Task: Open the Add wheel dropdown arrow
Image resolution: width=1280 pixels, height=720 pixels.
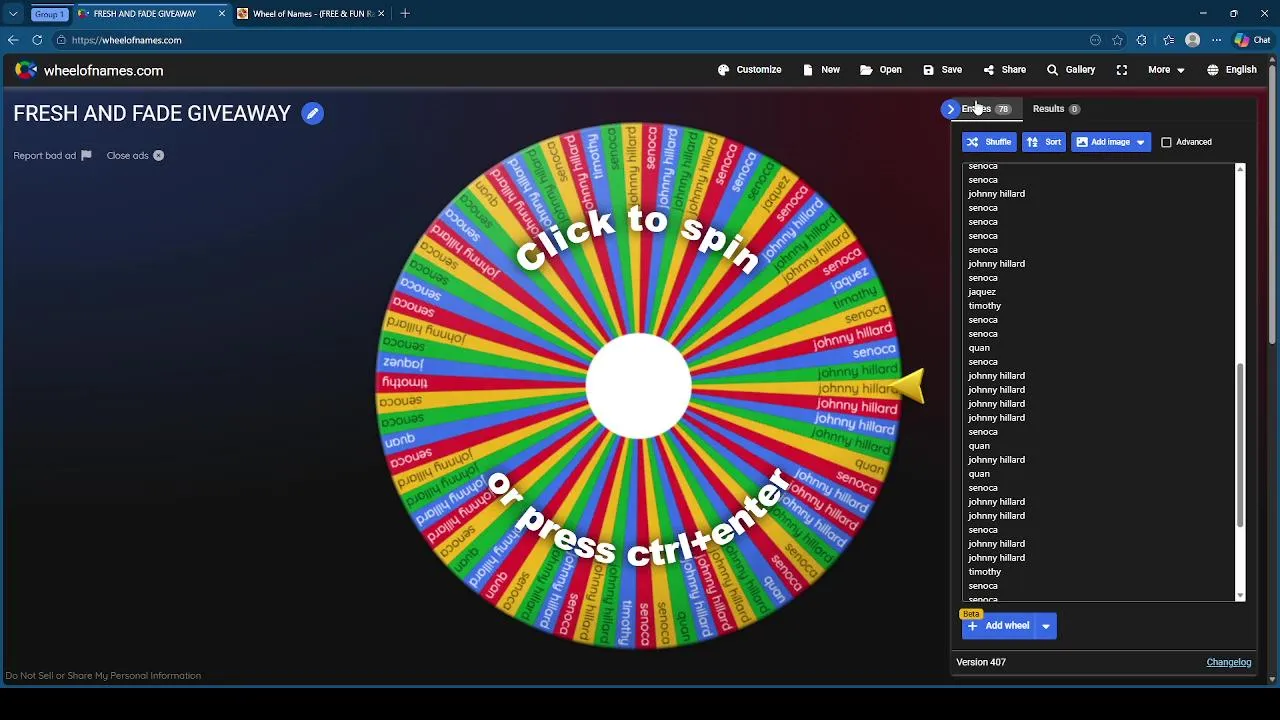Action: point(1046,626)
